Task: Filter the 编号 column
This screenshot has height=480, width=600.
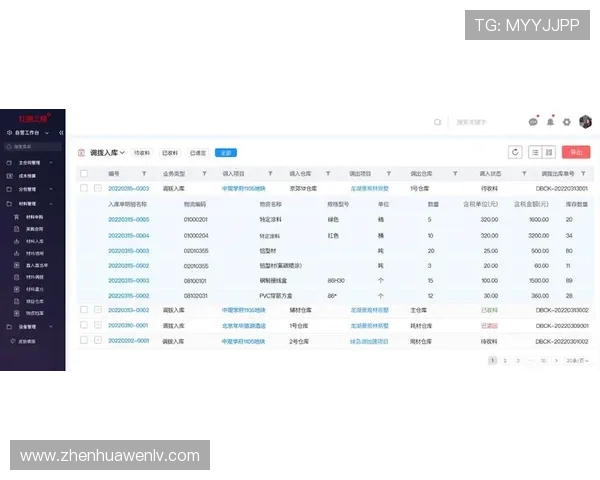Action: [144, 173]
